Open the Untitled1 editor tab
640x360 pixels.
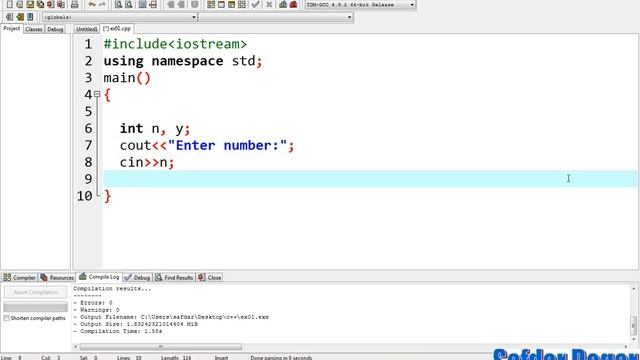[x=87, y=29]
